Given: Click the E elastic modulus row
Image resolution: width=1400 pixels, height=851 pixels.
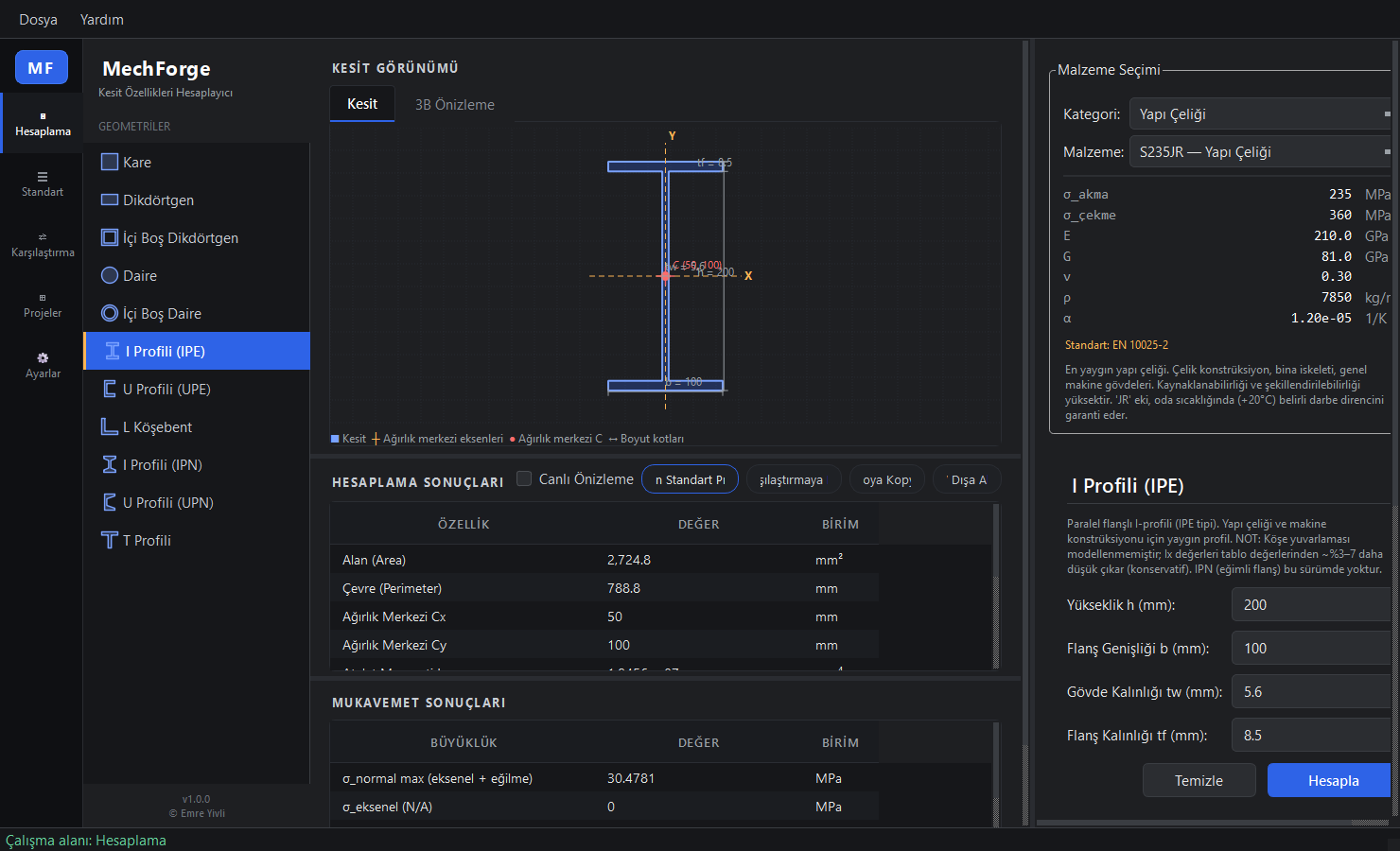Looking at the screenshot, I should click(x=1227, y=235).
